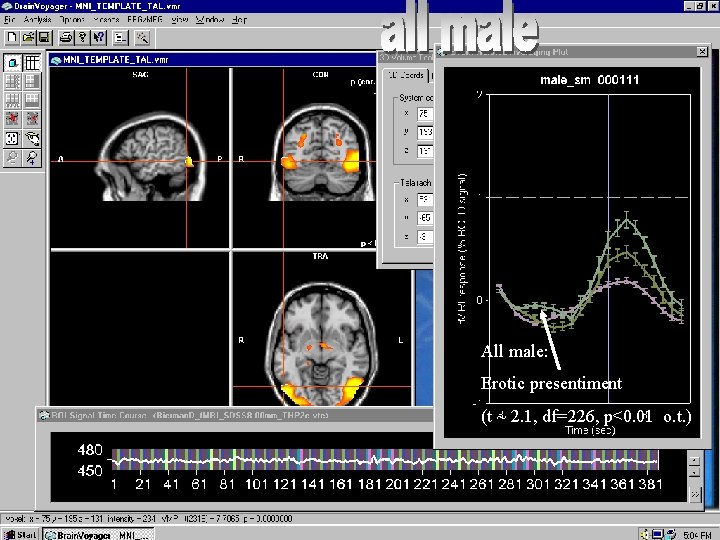
Task: Open the EEG/MEG menu
Action: click(145, 20)
